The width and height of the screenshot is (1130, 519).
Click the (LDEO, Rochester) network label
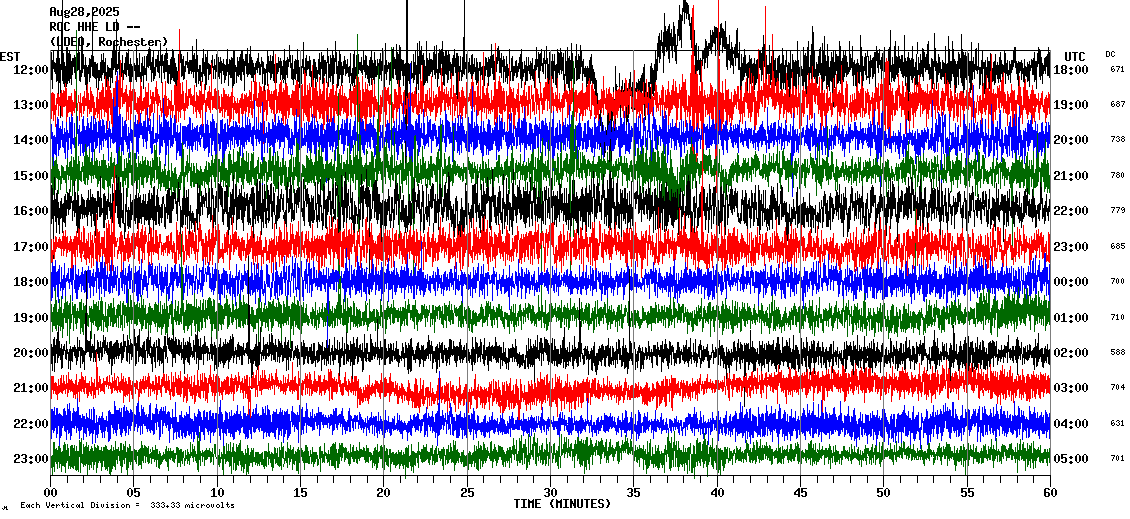(x=109, y=41)
